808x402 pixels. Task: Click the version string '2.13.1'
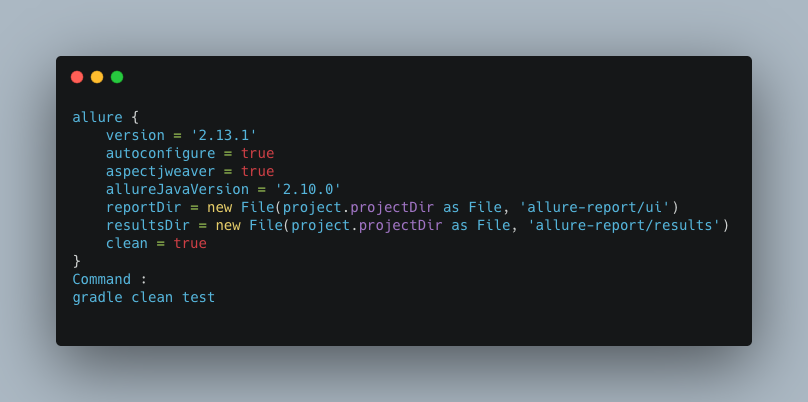(224, 136)
